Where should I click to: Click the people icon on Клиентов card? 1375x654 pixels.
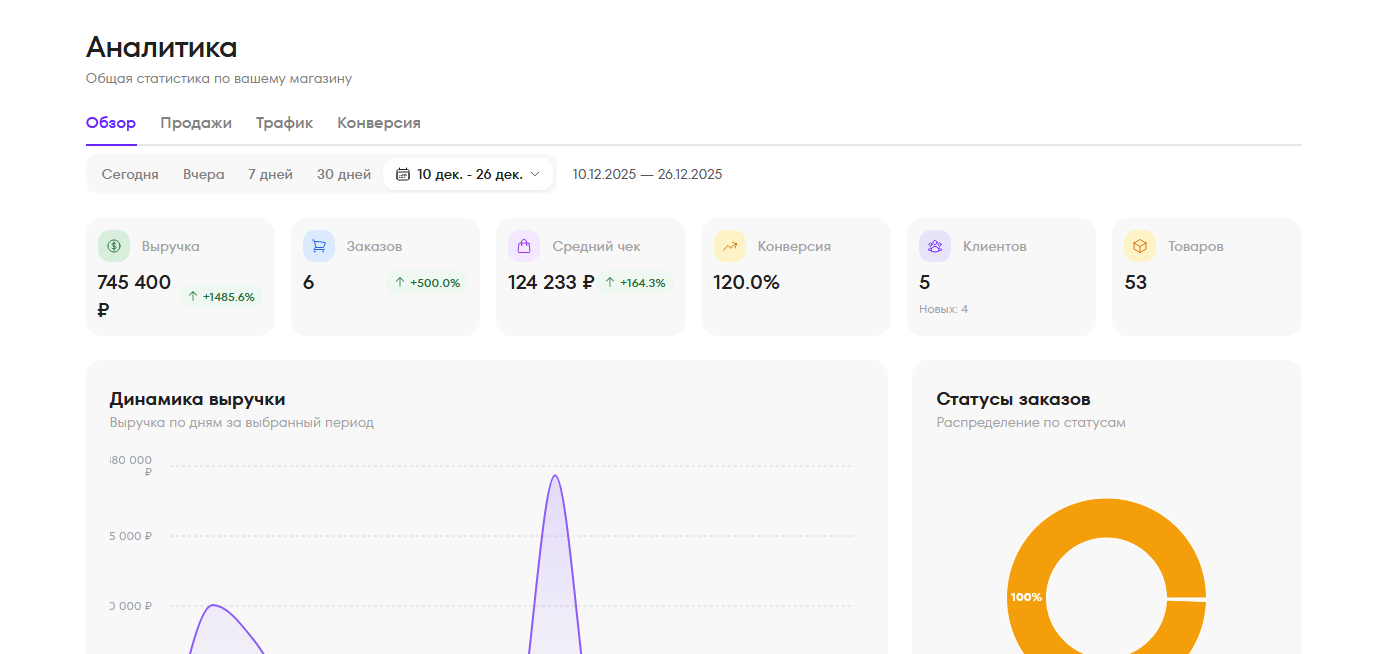(935, 246)
